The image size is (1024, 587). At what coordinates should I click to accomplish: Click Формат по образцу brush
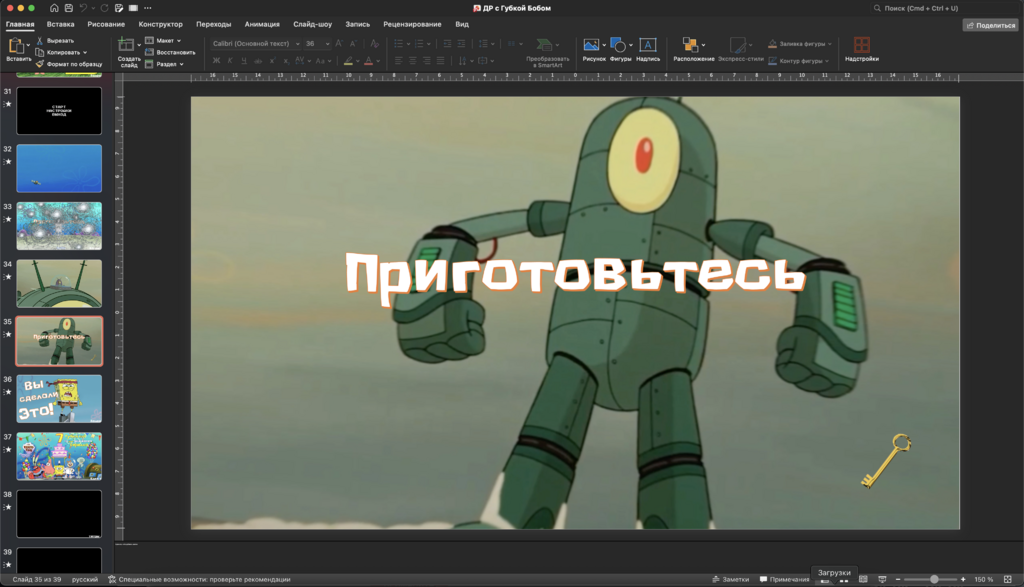point(40,64)
